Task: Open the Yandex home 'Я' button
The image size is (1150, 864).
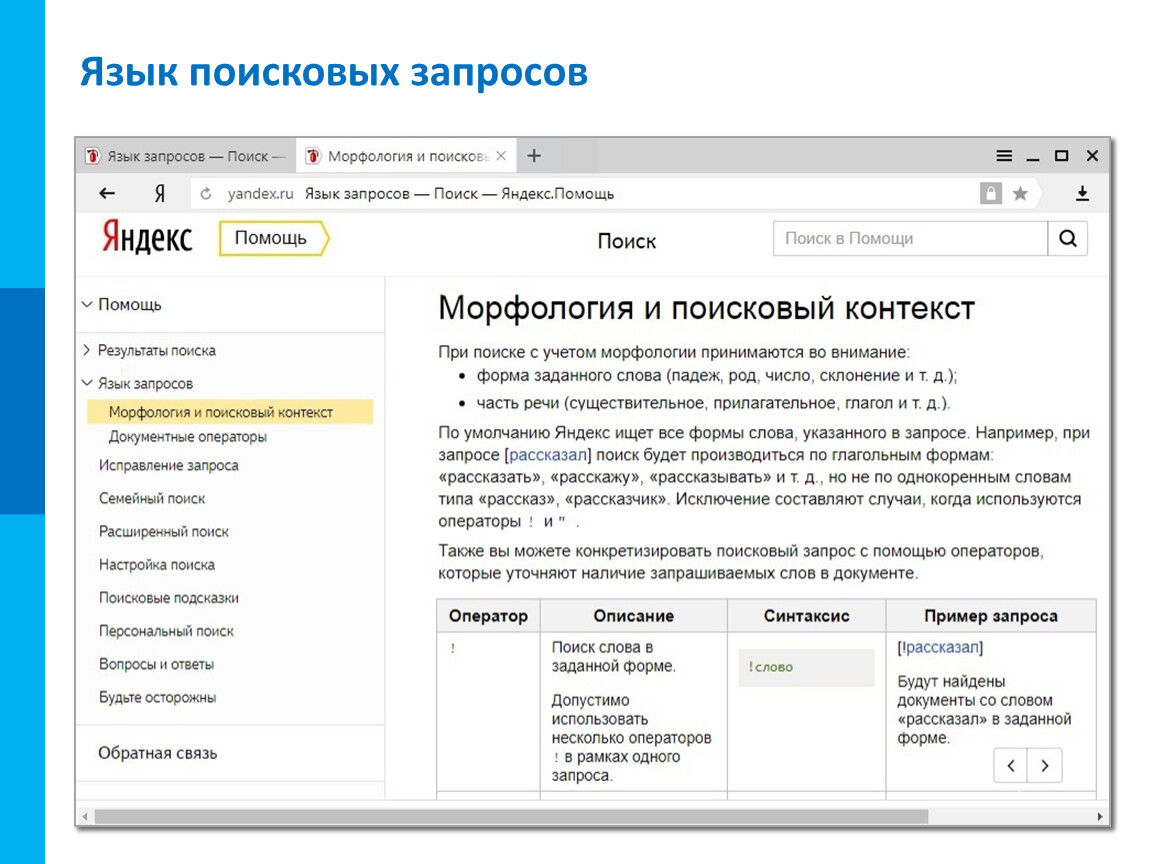Action: (159, 194)
